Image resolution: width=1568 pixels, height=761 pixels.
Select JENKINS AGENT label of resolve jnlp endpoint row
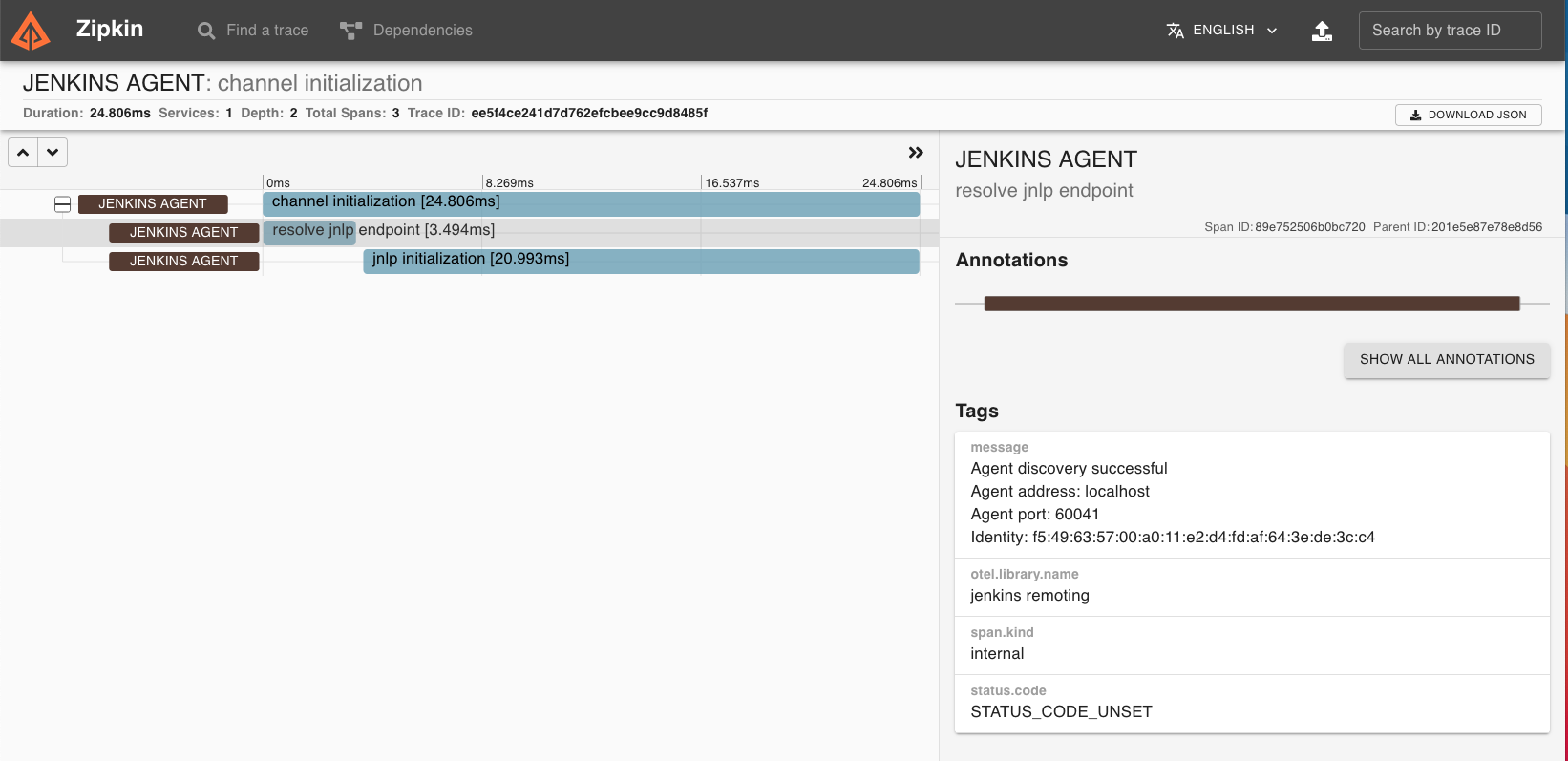[184, 233]
